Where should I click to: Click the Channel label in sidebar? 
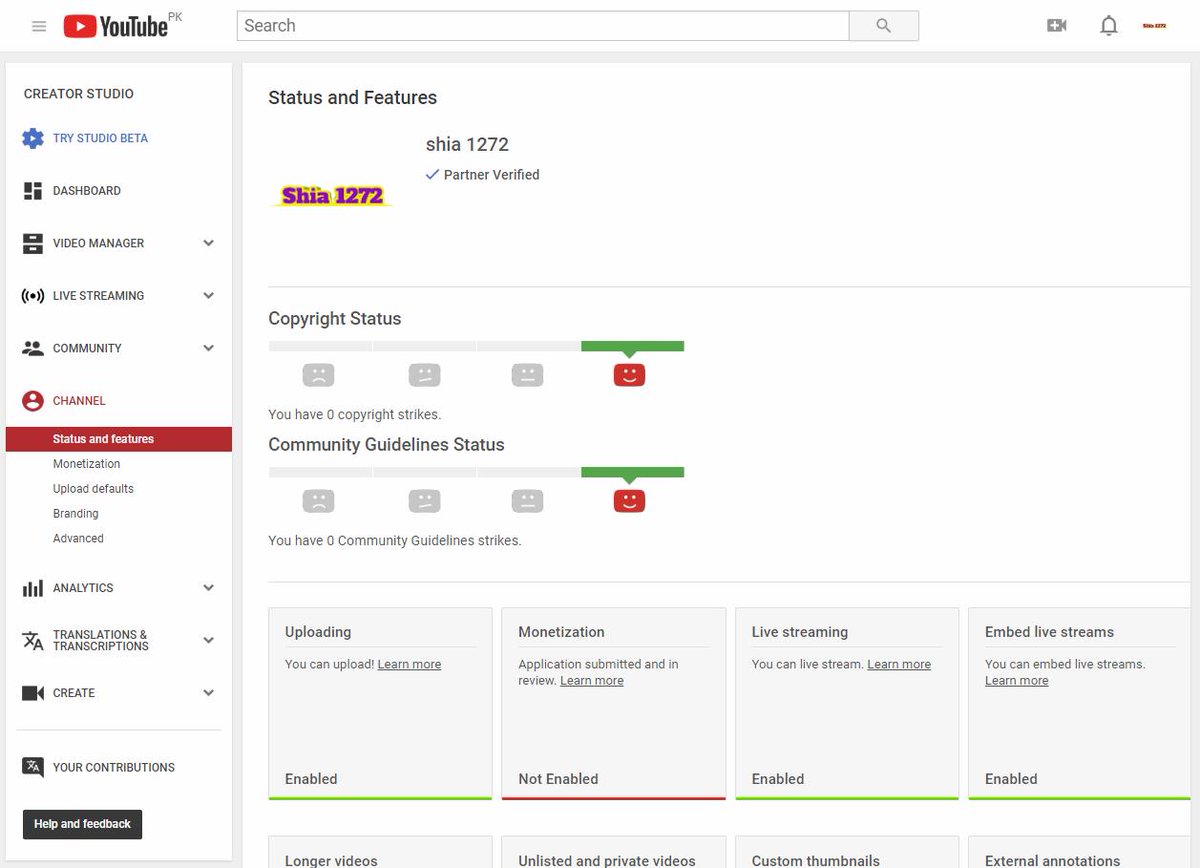click(79, 401)
